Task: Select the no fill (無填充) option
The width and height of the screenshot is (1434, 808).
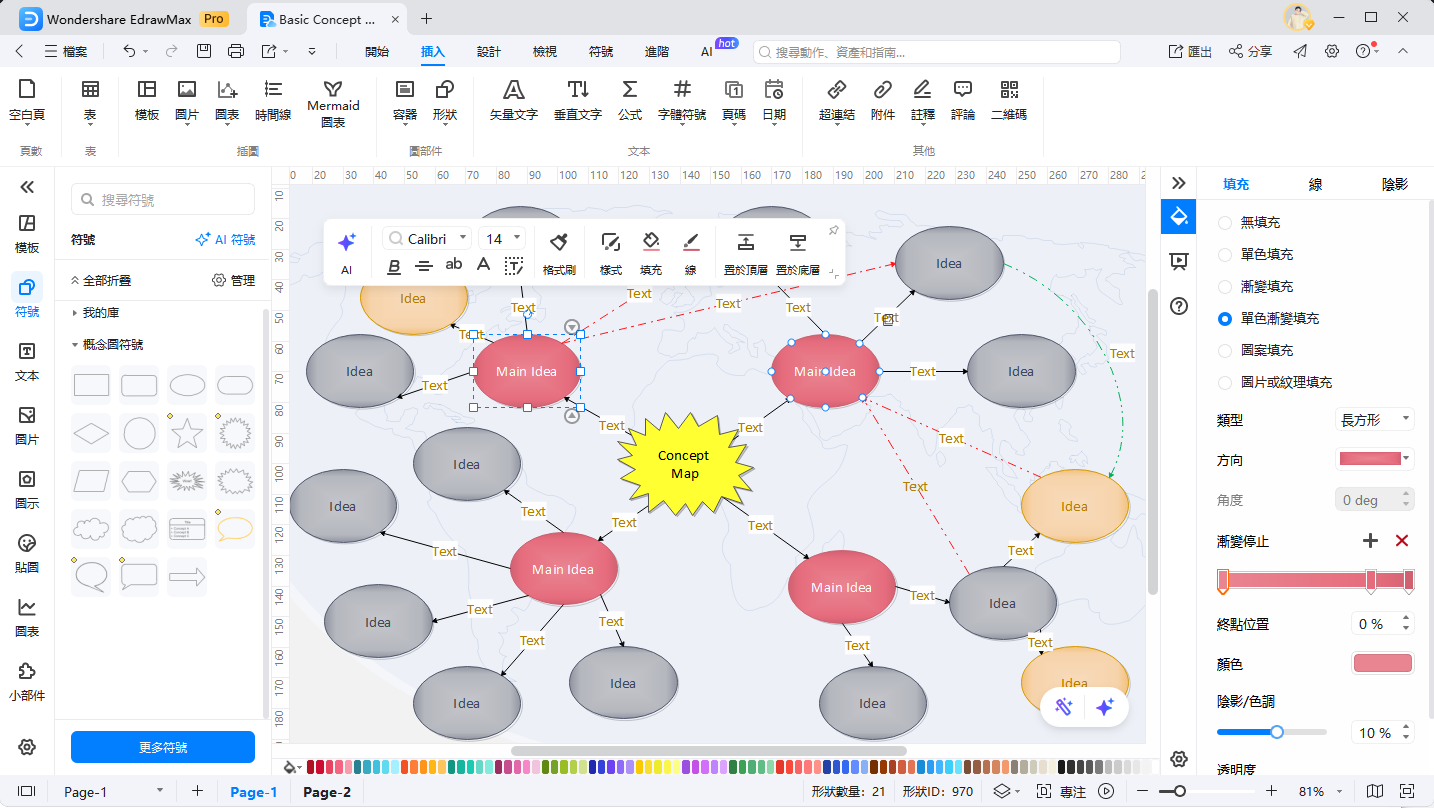Action: (1225, 222)
